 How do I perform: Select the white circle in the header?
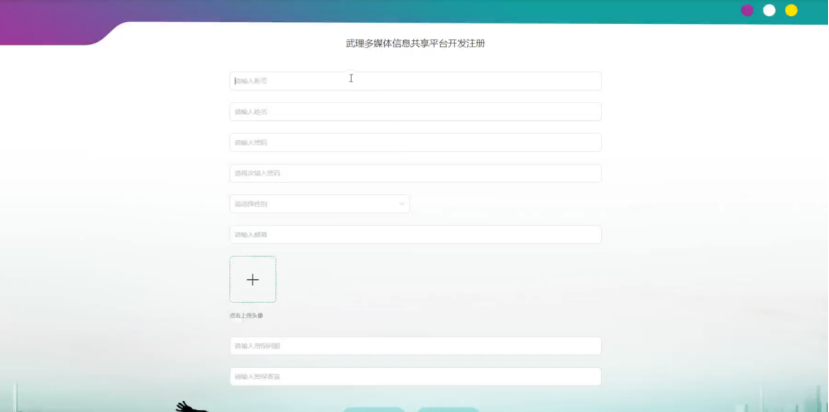point(769,11)
